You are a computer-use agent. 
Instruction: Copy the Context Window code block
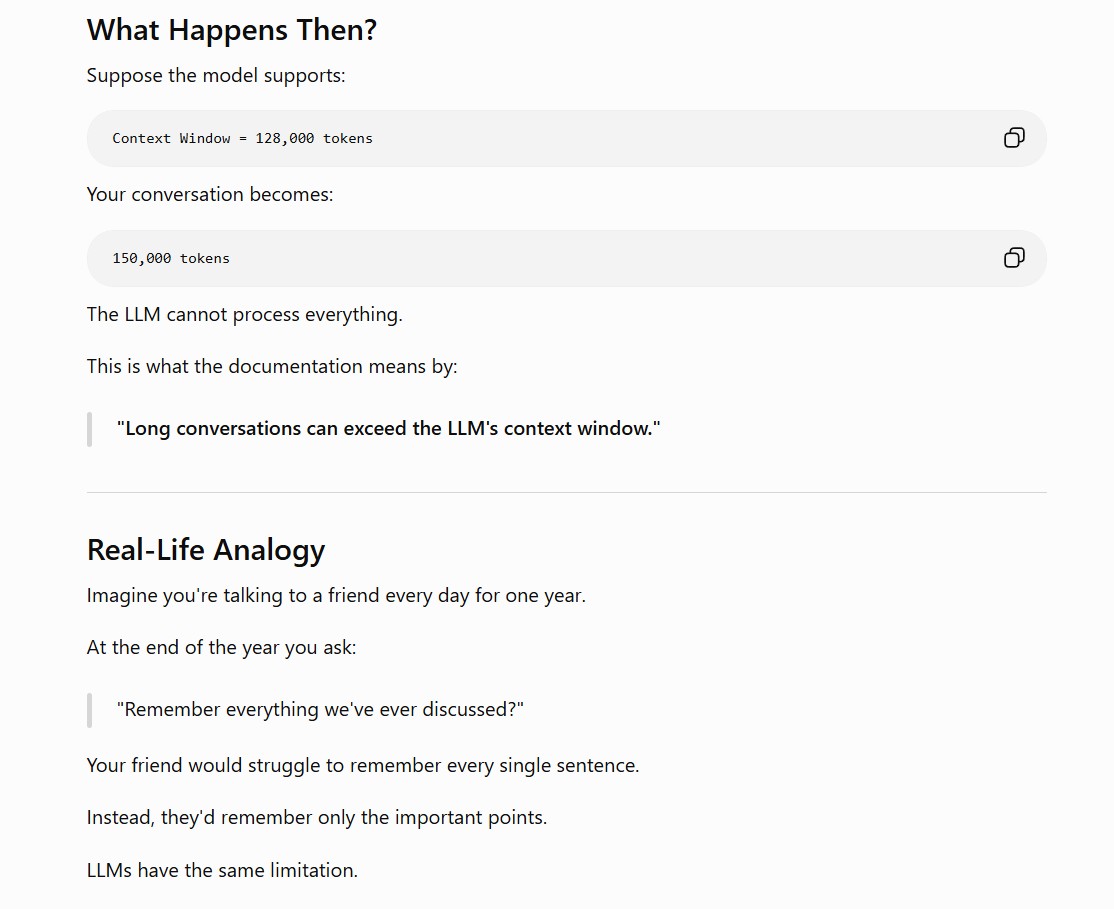coord(1014,138)
